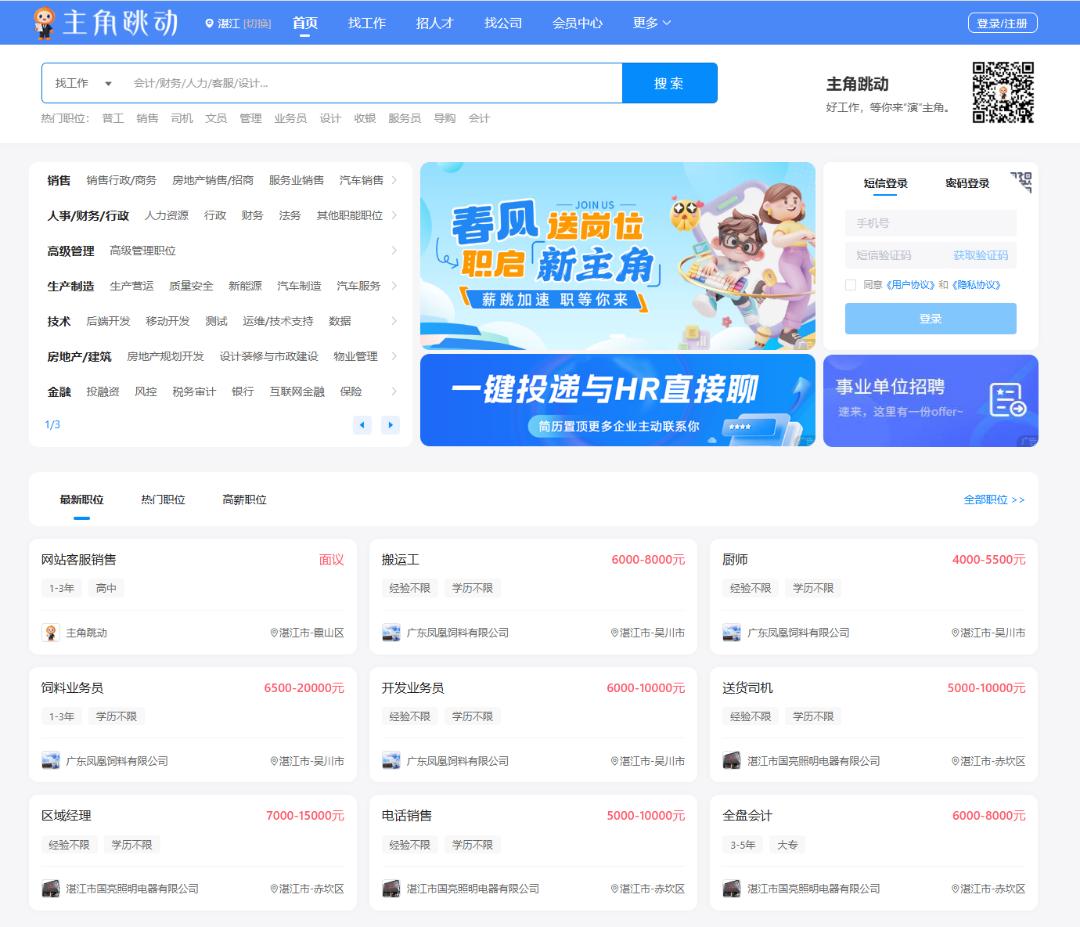
Task: Click the 事业单位招聘 document icon
Action: [x=1007, y=400]
